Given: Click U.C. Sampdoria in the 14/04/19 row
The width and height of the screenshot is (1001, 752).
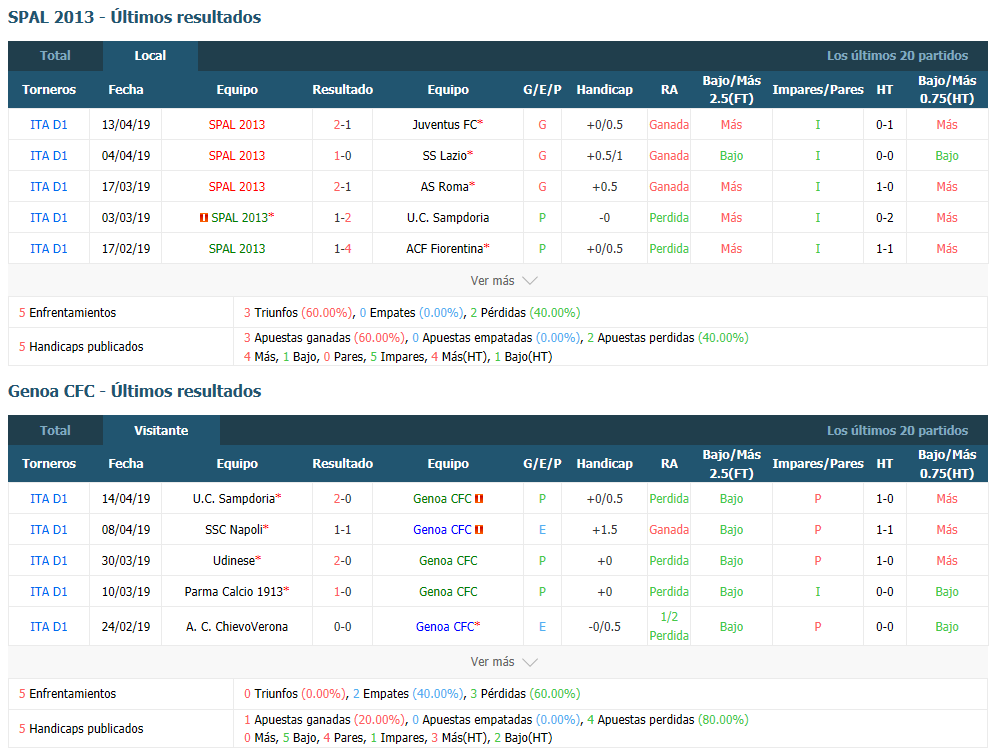Looking at the screenshot, I should [234, 499].
